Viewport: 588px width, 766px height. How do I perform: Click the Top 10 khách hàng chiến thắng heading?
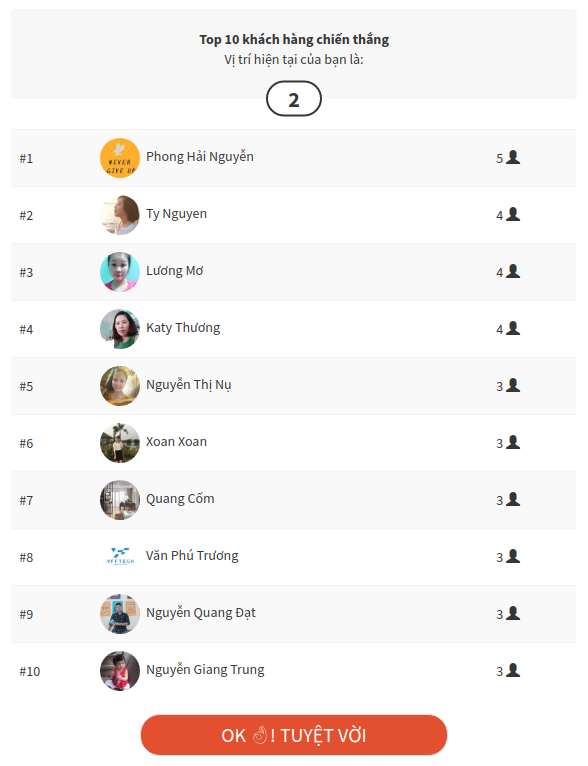pos(294,40)
